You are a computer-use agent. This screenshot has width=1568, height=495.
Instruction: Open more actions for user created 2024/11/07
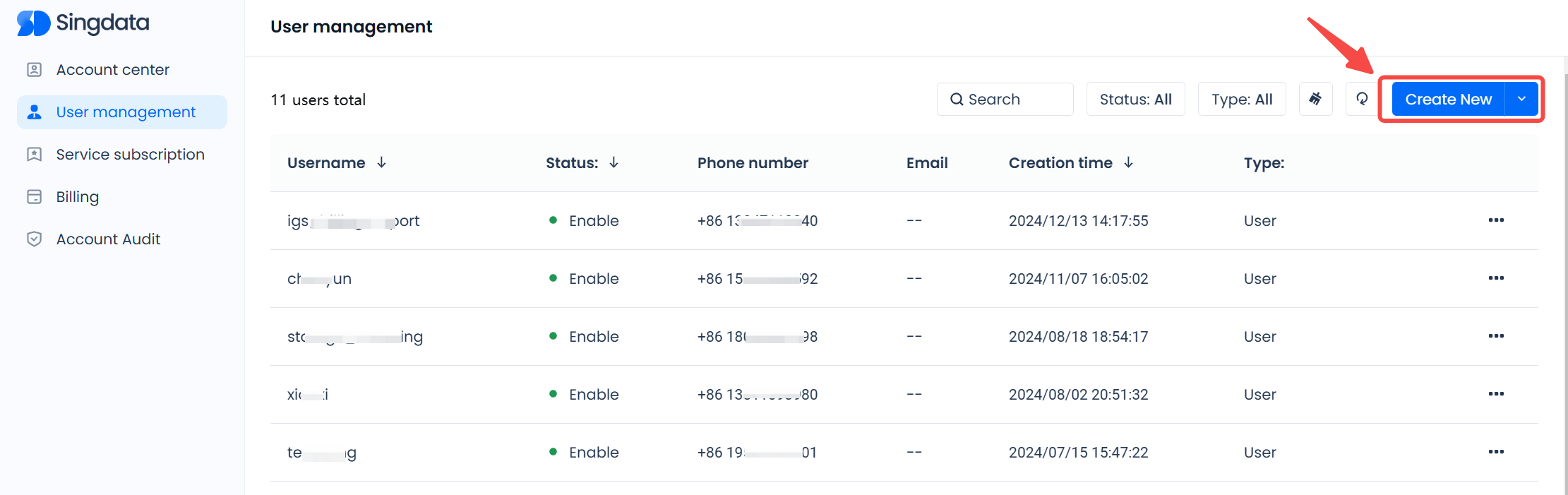1495,278
